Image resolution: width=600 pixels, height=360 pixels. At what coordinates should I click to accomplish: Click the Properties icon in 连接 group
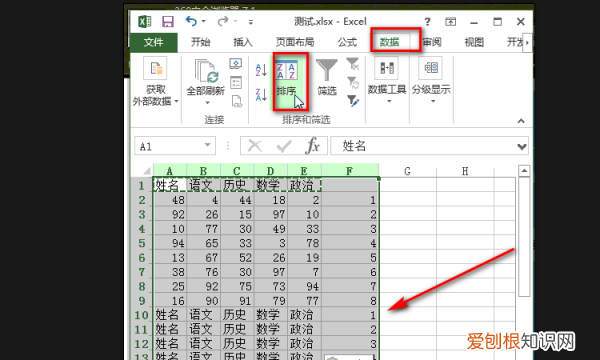pos(236,82)
